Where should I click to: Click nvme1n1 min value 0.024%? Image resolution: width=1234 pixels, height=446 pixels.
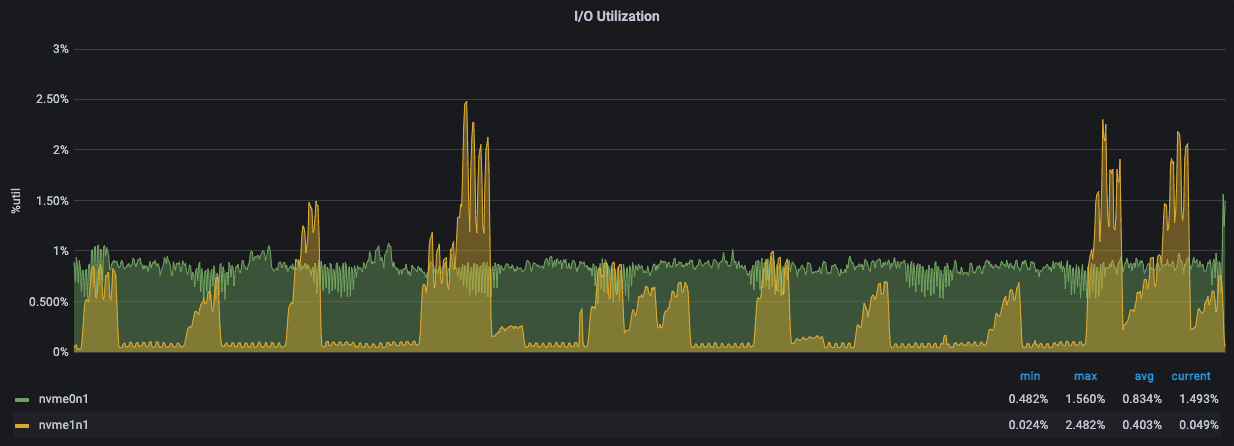coord(1028,425)
